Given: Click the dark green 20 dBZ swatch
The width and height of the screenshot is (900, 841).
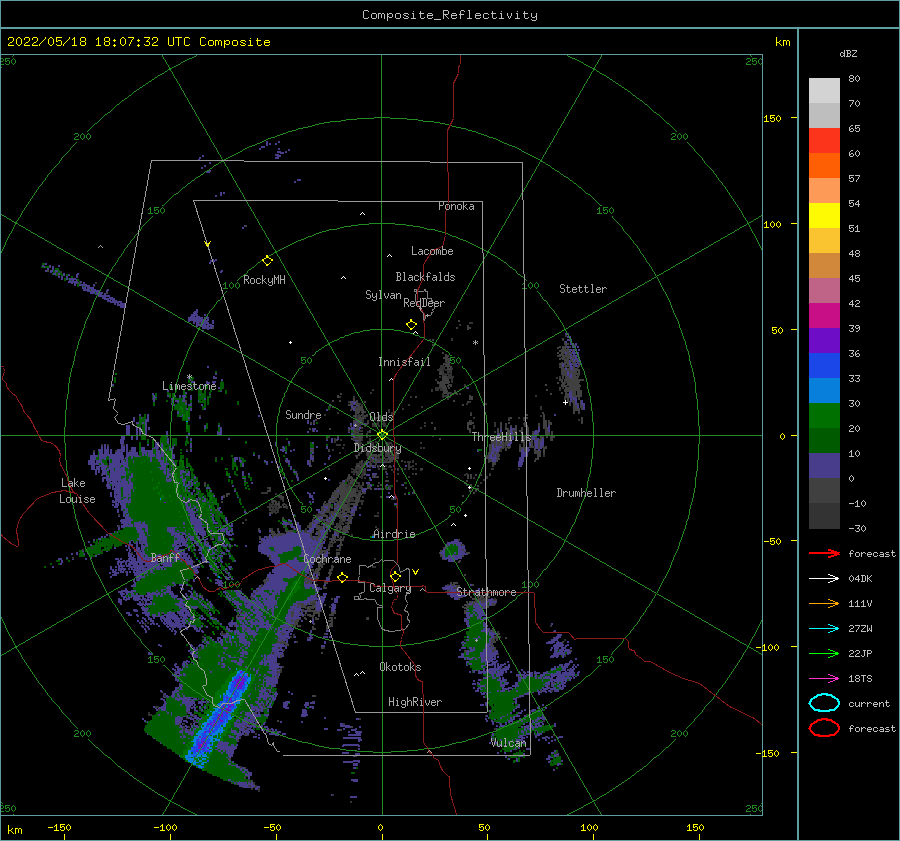Looking at the screenshot, I should 824,440.
